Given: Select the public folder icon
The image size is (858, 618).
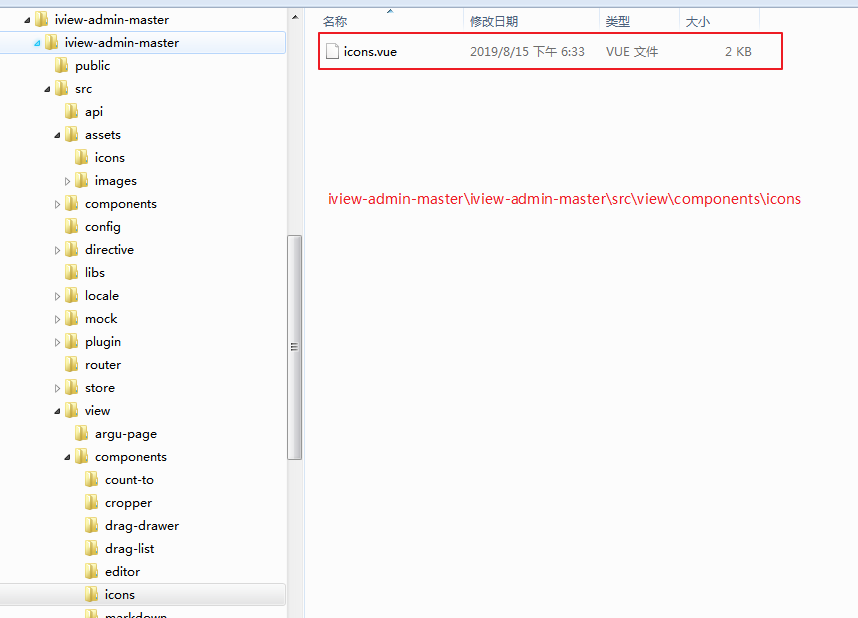Looking at the screenshot, I should click(x=61, y=66).
